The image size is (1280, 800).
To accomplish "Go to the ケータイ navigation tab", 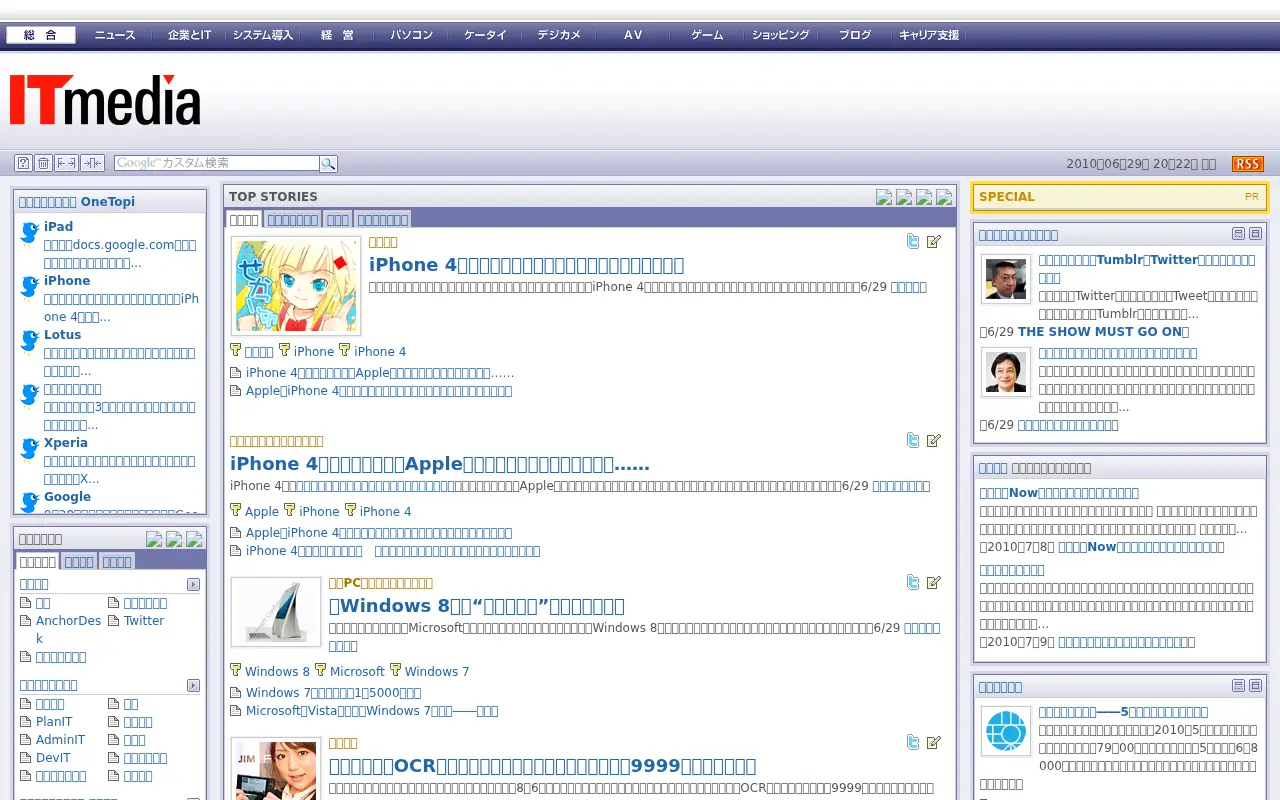I will click(485, 35).
